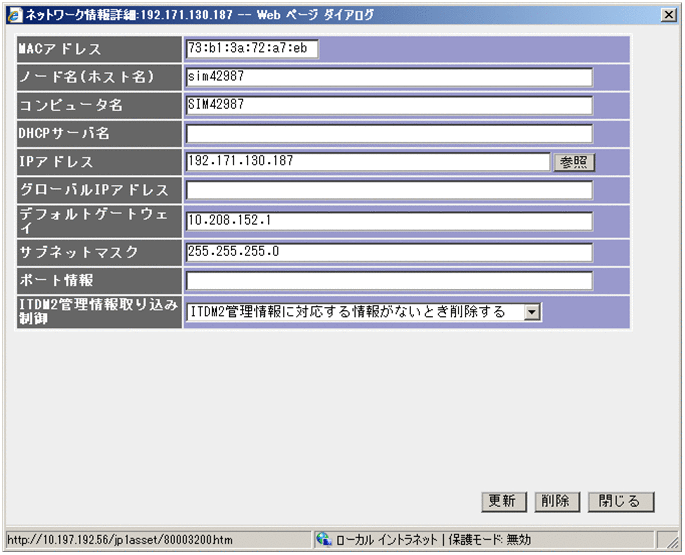
Task: Click the MACアドレス label cell
Action: pyautogui.click(x=99, y=49)
